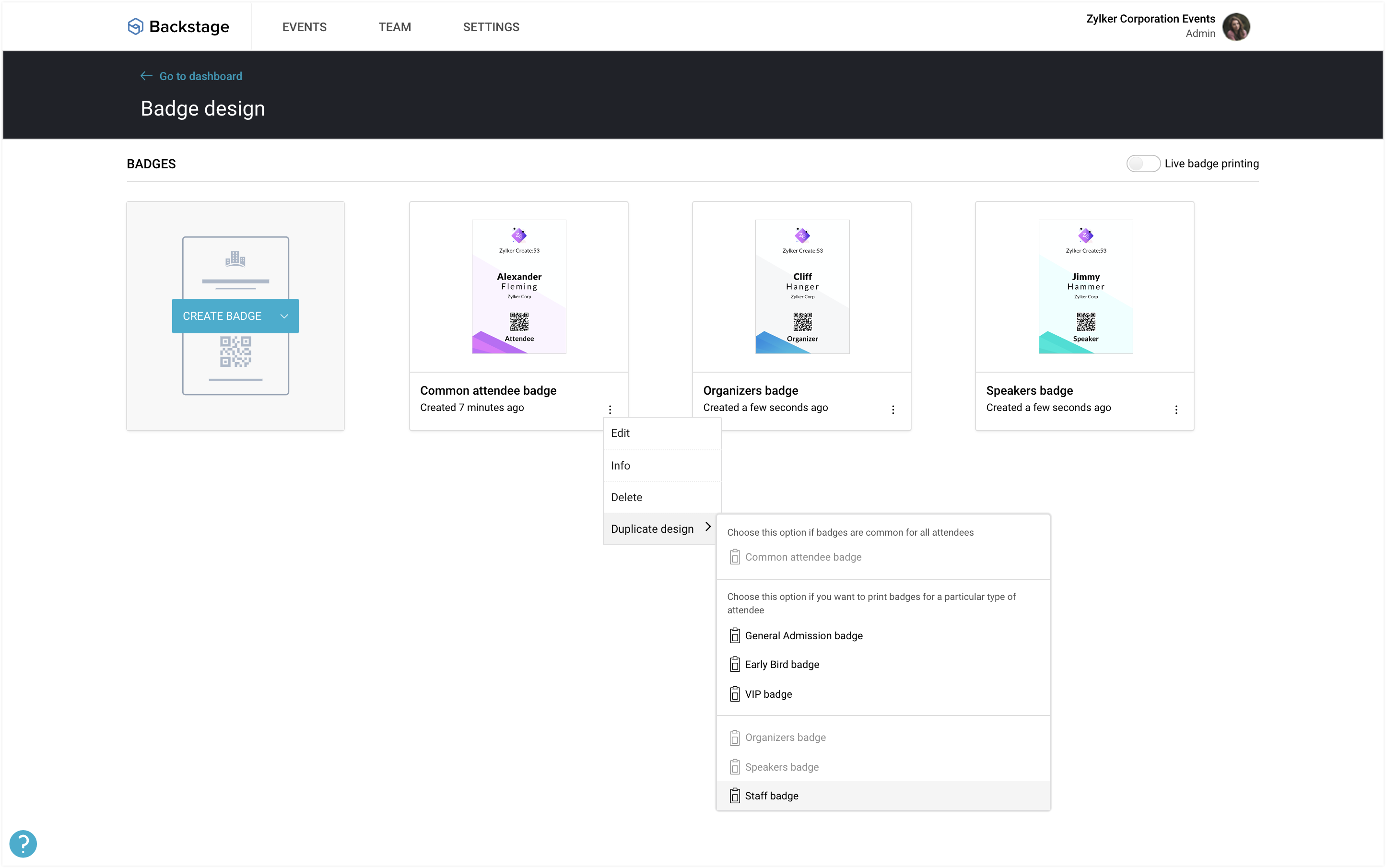Open the help question mark icon
The image size is (1386, 868).
pos(23,844)
